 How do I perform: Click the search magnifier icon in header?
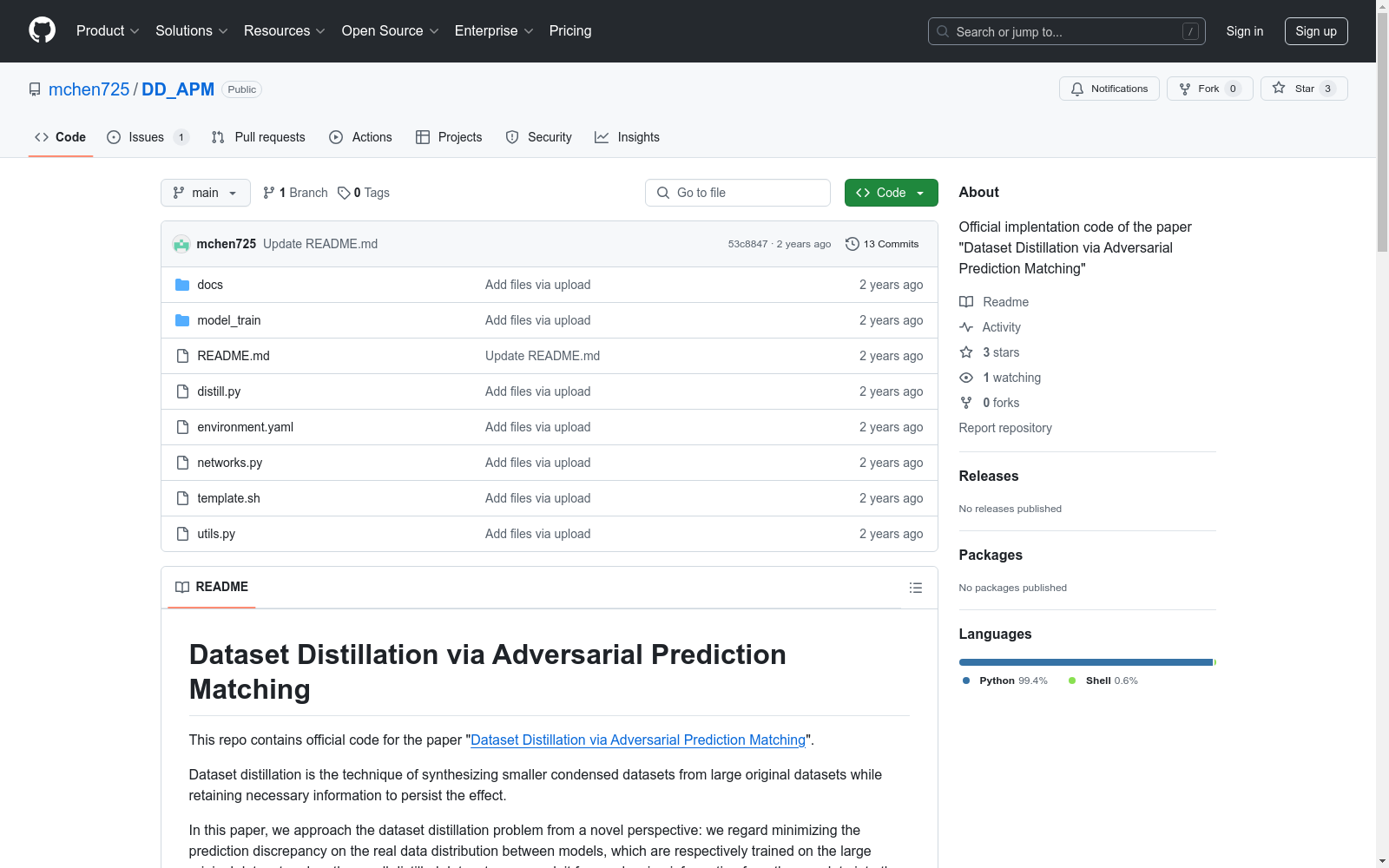click(943, 31)
